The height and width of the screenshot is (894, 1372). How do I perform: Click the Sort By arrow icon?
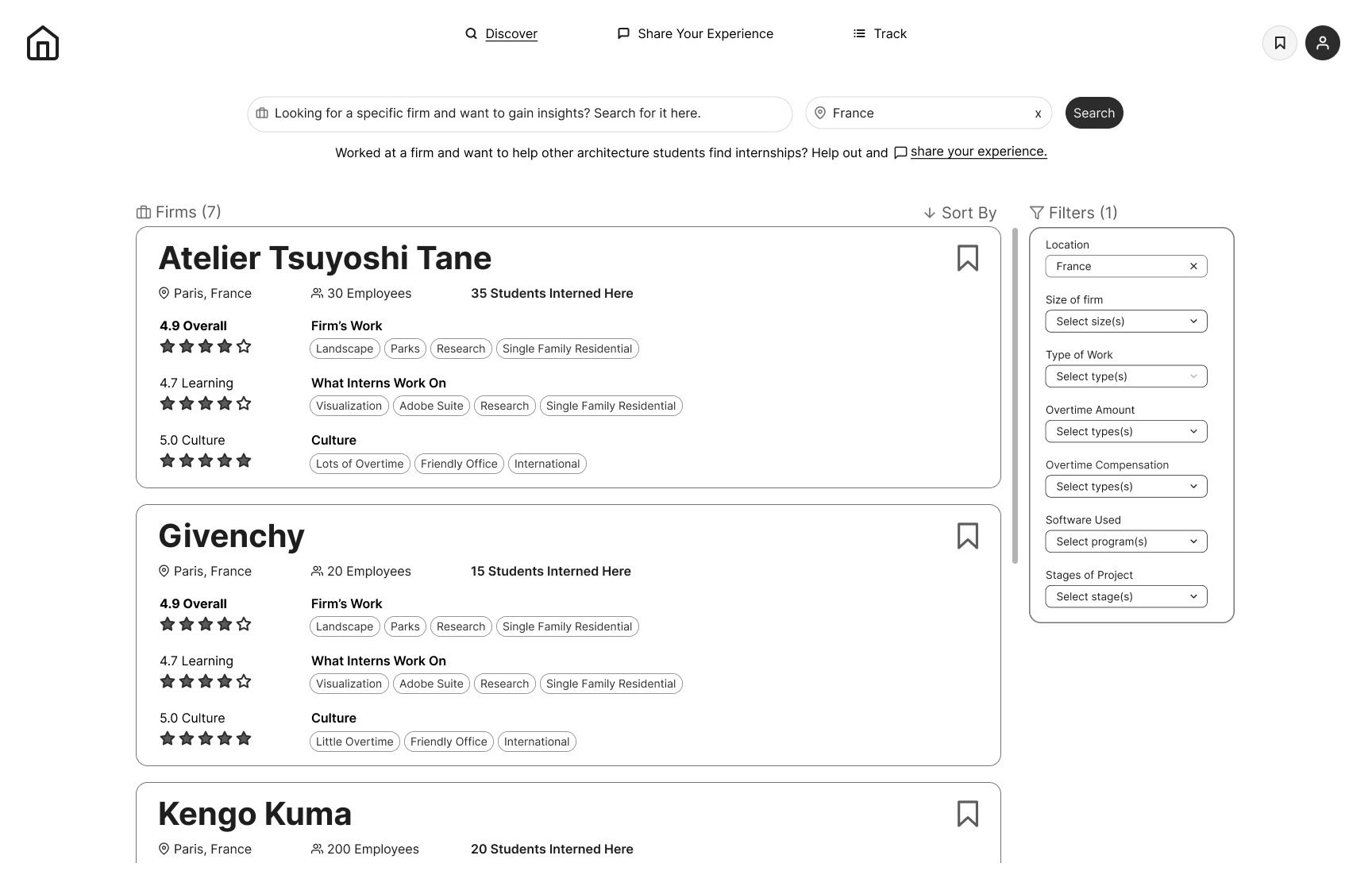tap(930, 213)
